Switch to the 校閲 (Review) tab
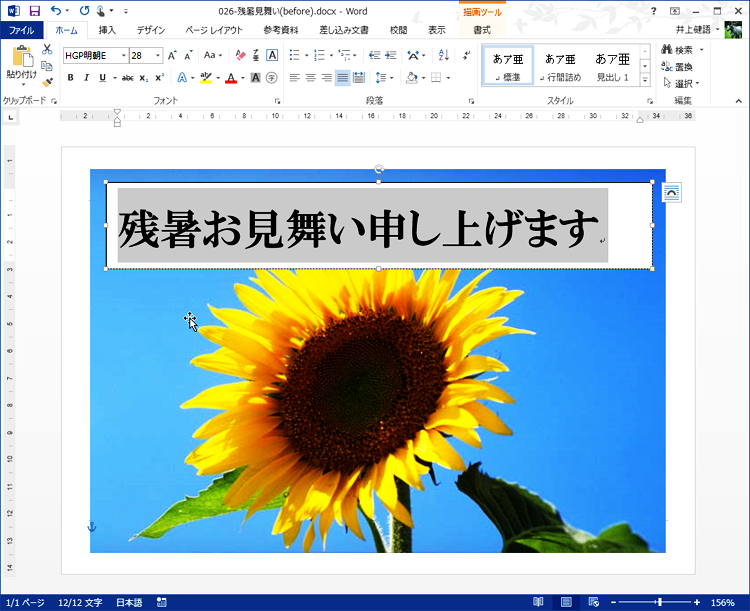 click(x=398, y=30)
